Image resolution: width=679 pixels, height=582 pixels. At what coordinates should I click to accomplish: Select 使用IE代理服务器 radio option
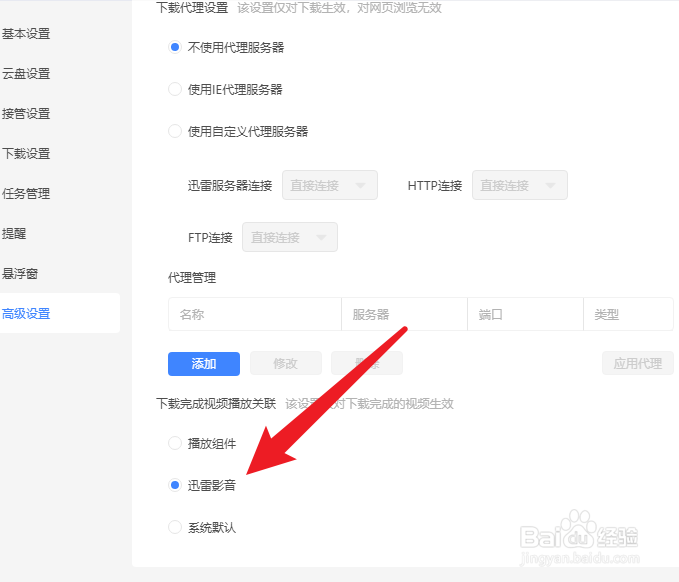(x=175, y=89)
